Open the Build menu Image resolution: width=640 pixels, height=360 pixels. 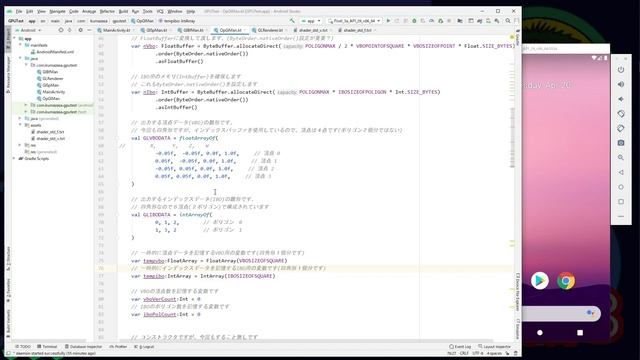pyautogui.click(x=123, y=11)
